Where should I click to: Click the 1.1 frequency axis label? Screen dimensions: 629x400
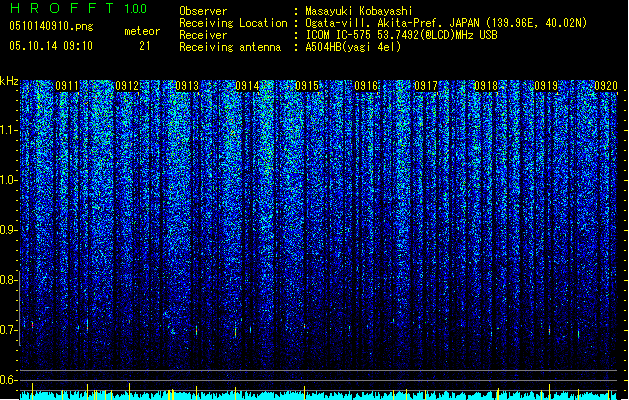[9, 130]
